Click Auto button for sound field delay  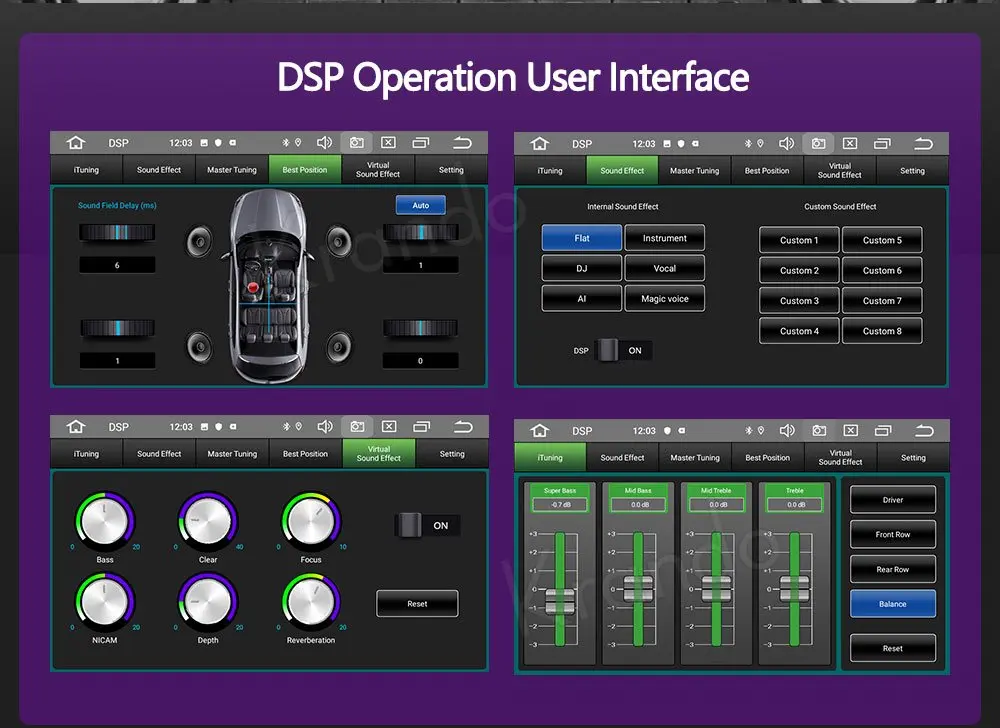420,205
